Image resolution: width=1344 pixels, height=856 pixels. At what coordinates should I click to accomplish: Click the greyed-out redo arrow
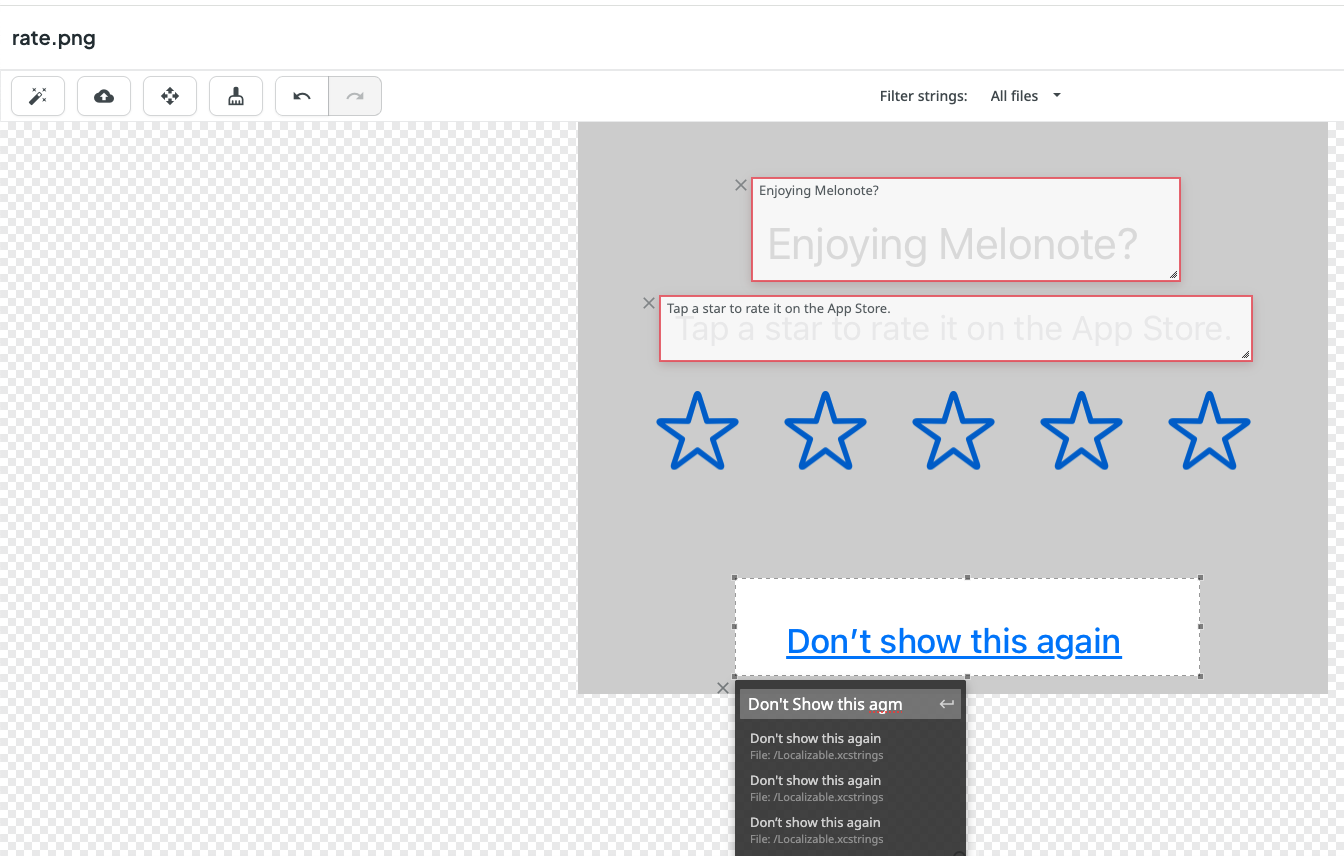pos(355,96)
